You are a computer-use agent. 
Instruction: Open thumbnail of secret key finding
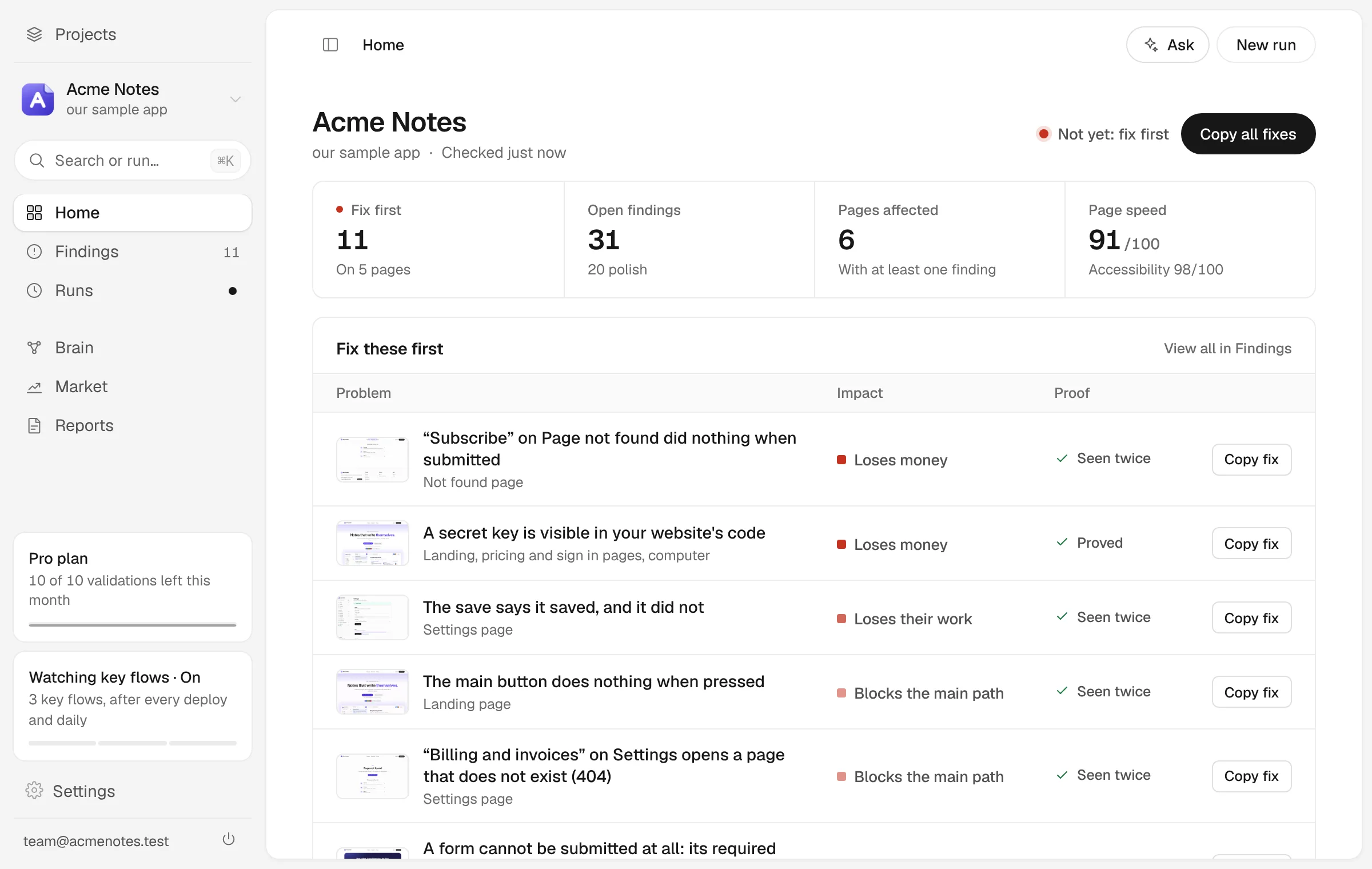[373, 543]
